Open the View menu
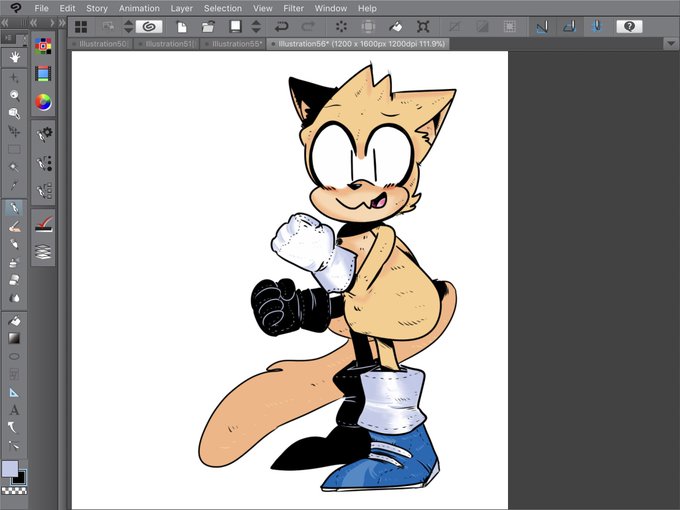Image resolution: width=680 pixels, height=510 pixels. click(263, 8)
